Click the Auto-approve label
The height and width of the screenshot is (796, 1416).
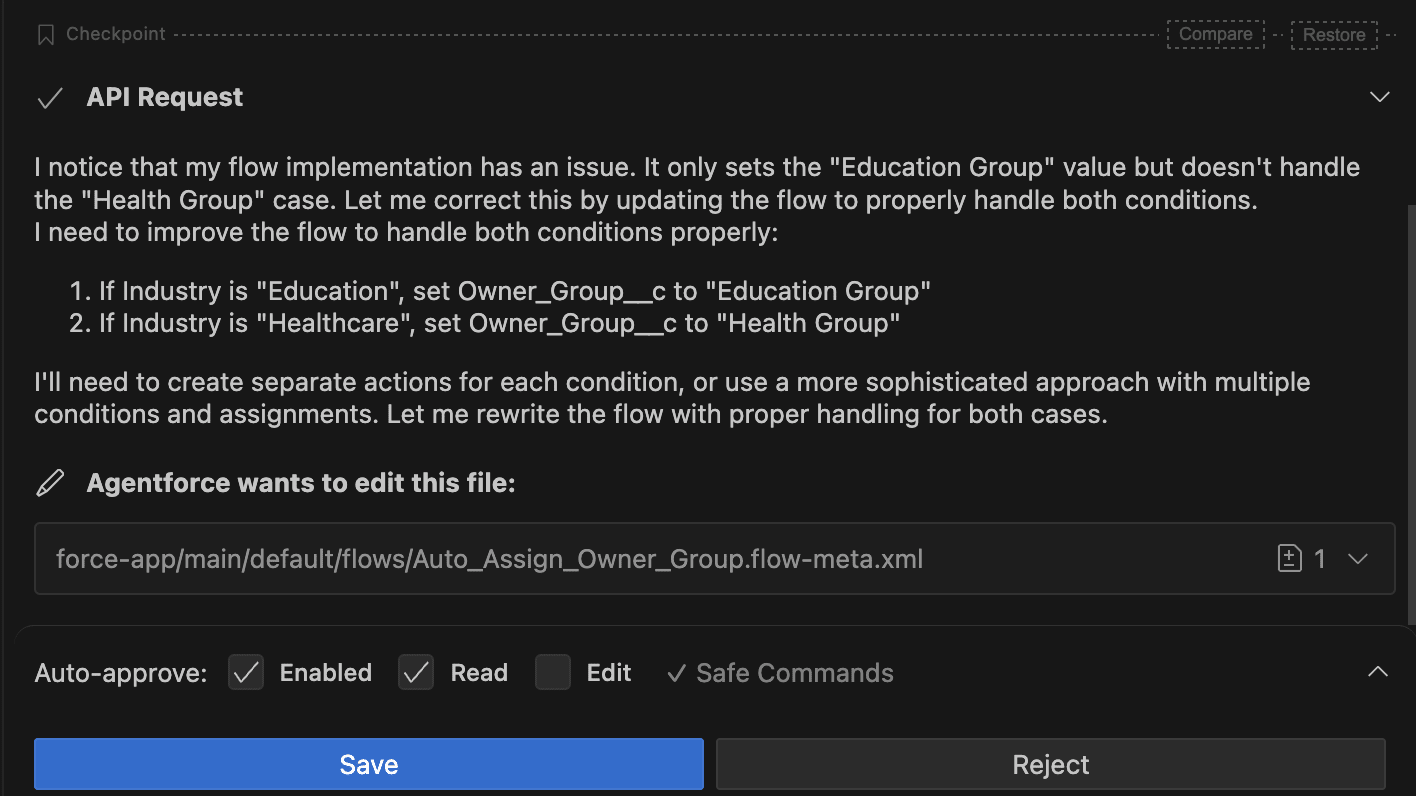point(121,673)
